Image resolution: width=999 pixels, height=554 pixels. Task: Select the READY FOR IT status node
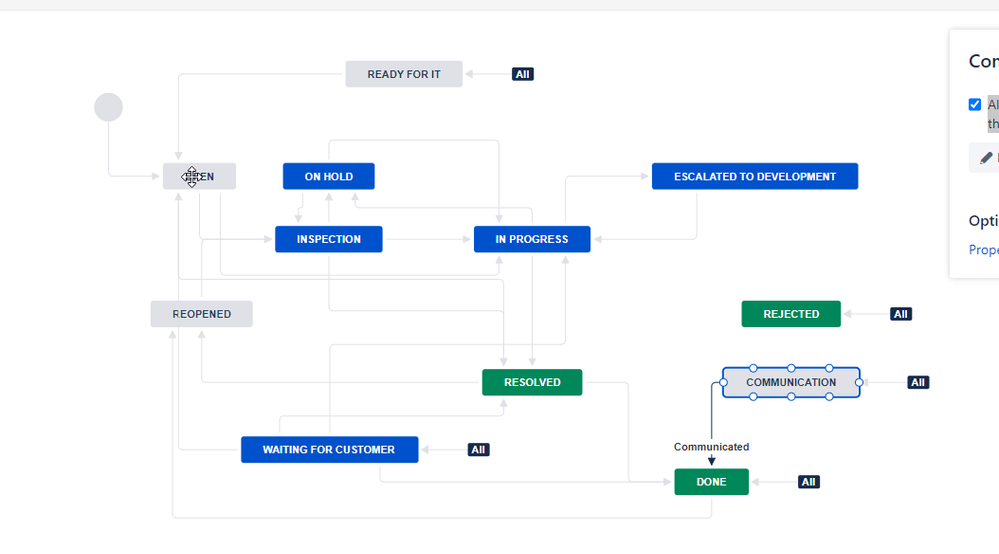(x=404, y=74)
